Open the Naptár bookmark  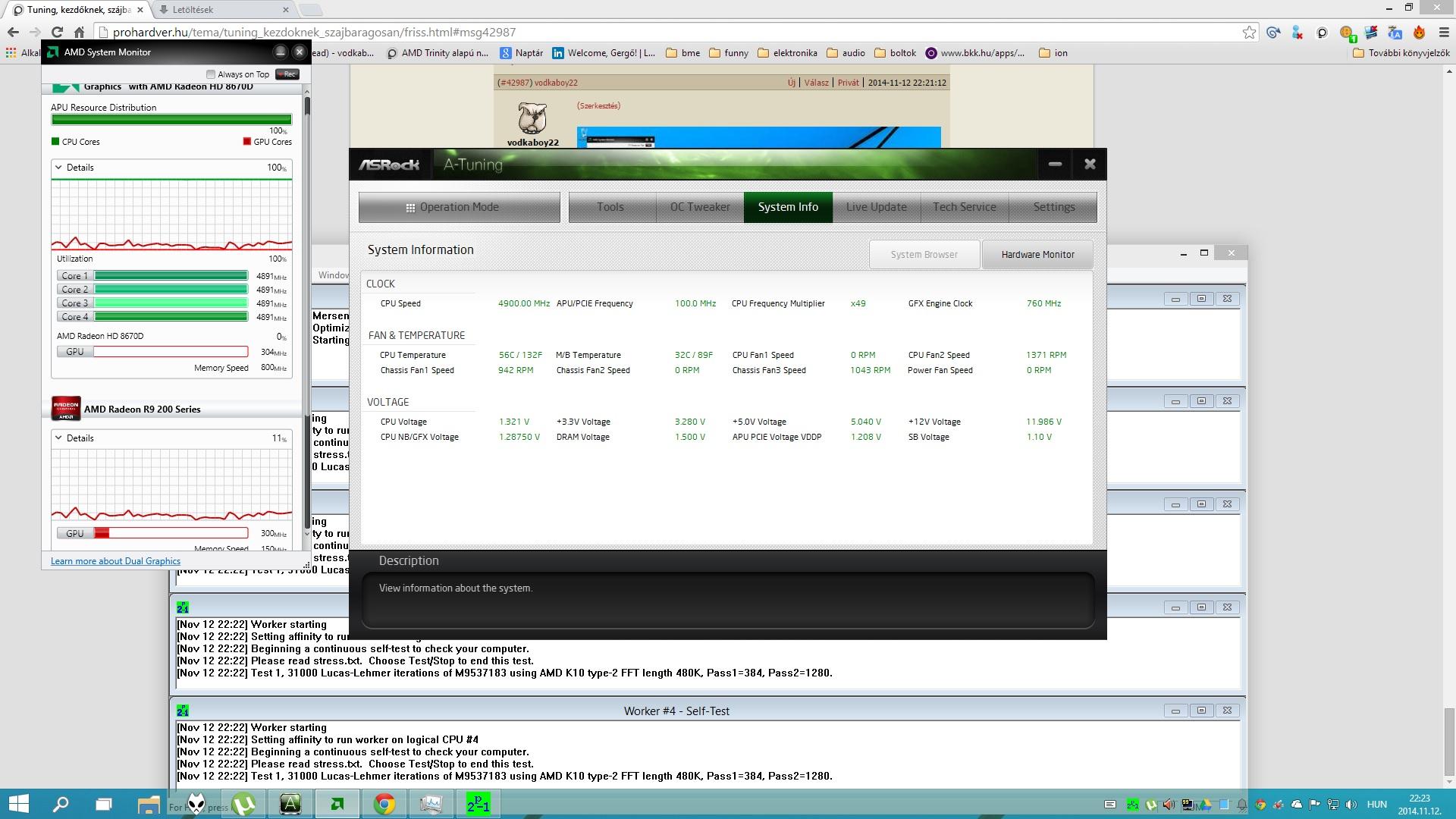click(522, 53)
